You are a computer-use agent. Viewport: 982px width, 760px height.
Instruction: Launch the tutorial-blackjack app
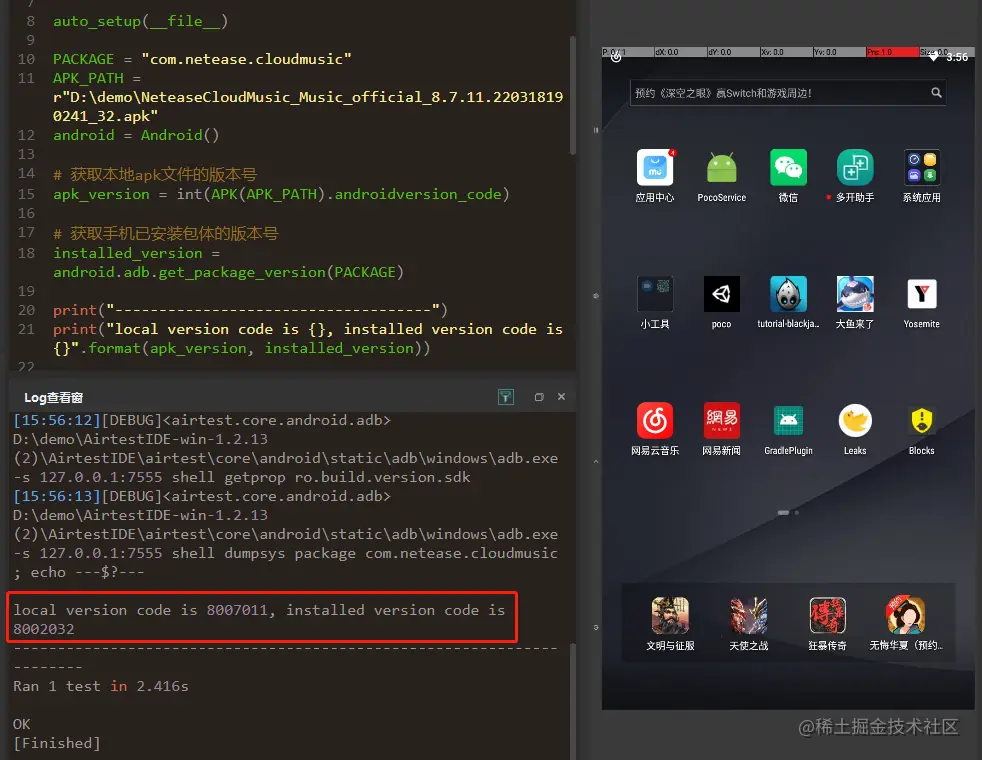pos(788,294)
